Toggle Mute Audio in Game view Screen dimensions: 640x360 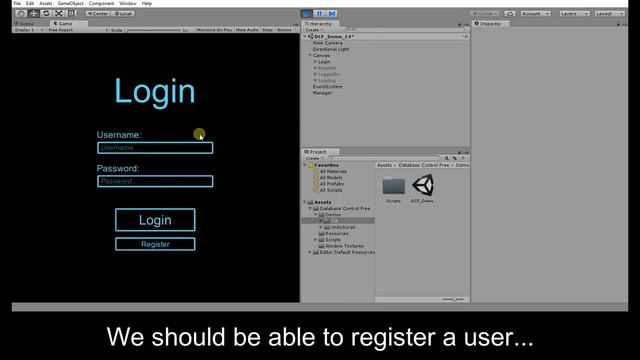click(247, 30)
